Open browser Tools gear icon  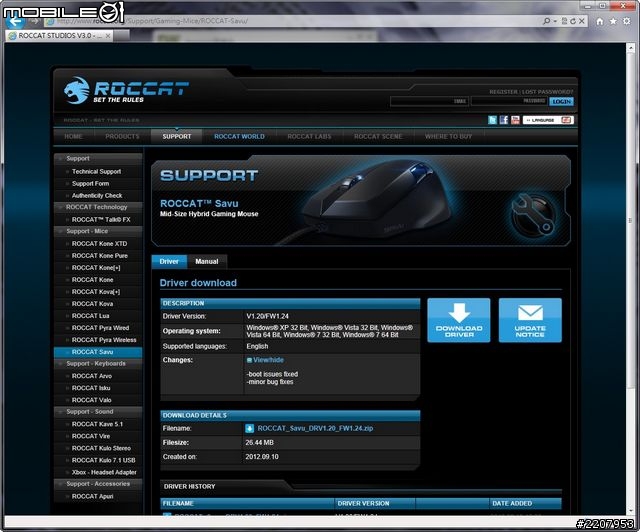click(627, 21)
